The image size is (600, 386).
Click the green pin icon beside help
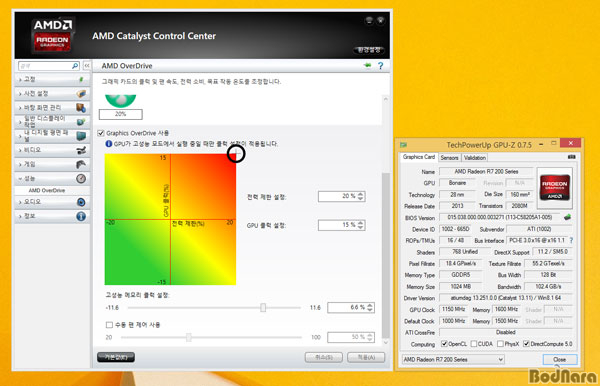[367, 65]
